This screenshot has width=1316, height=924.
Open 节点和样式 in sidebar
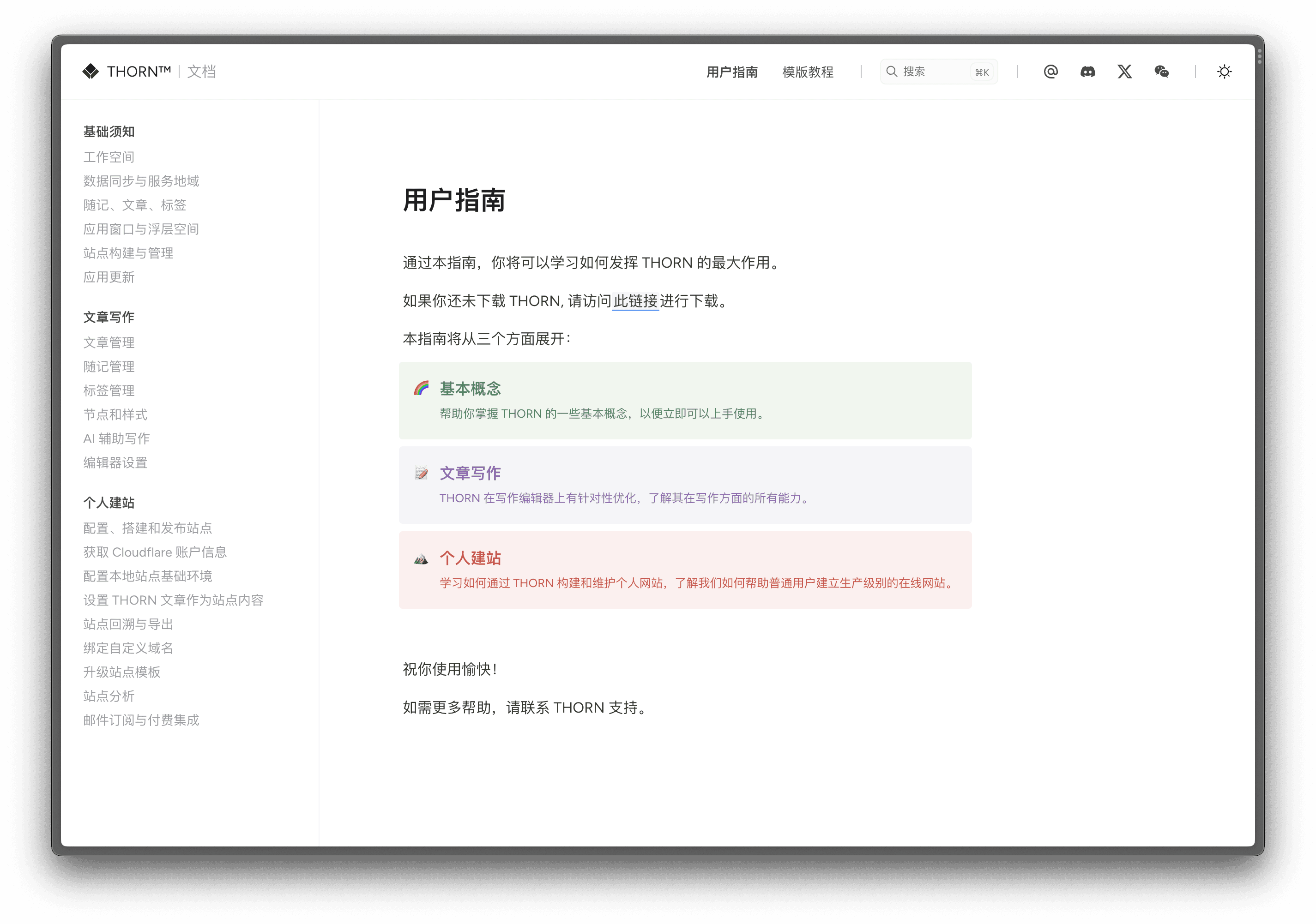tap(115, 415)
